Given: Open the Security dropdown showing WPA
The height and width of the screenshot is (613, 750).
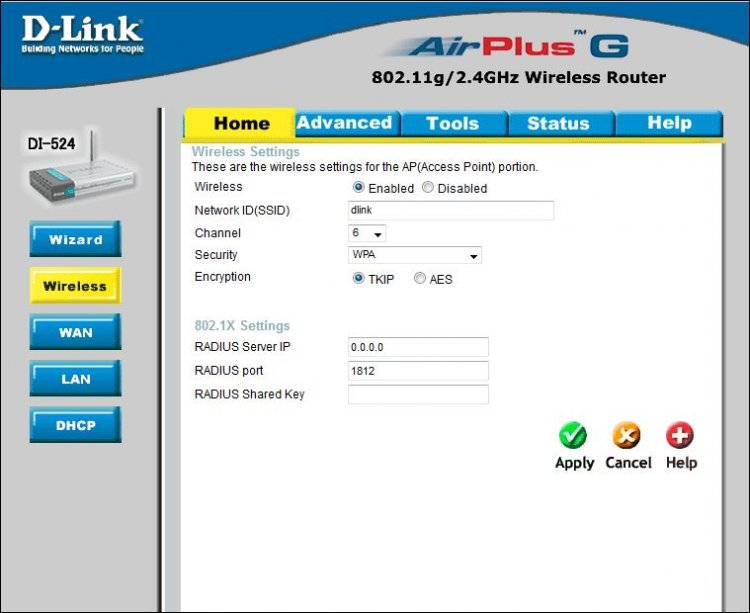Looking at the screenshot, I should (414, 255).
